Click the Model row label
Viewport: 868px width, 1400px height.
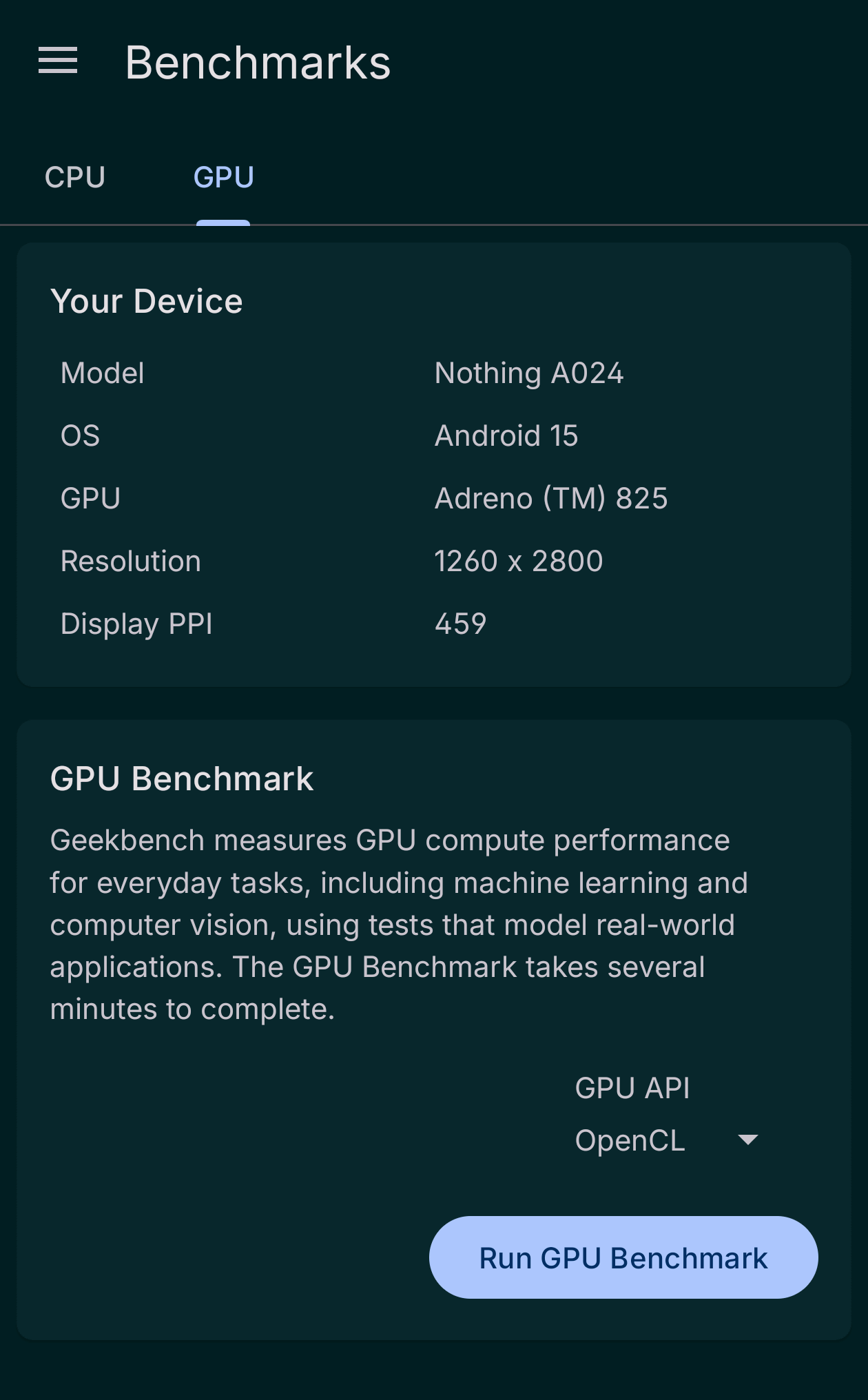pyautogui.click(x=102, y=373)
